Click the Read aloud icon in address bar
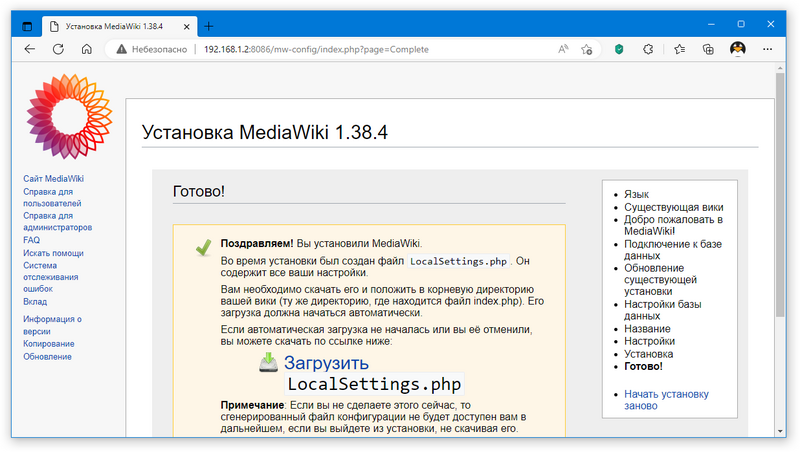Screen dimensions: 800x452 563,49
